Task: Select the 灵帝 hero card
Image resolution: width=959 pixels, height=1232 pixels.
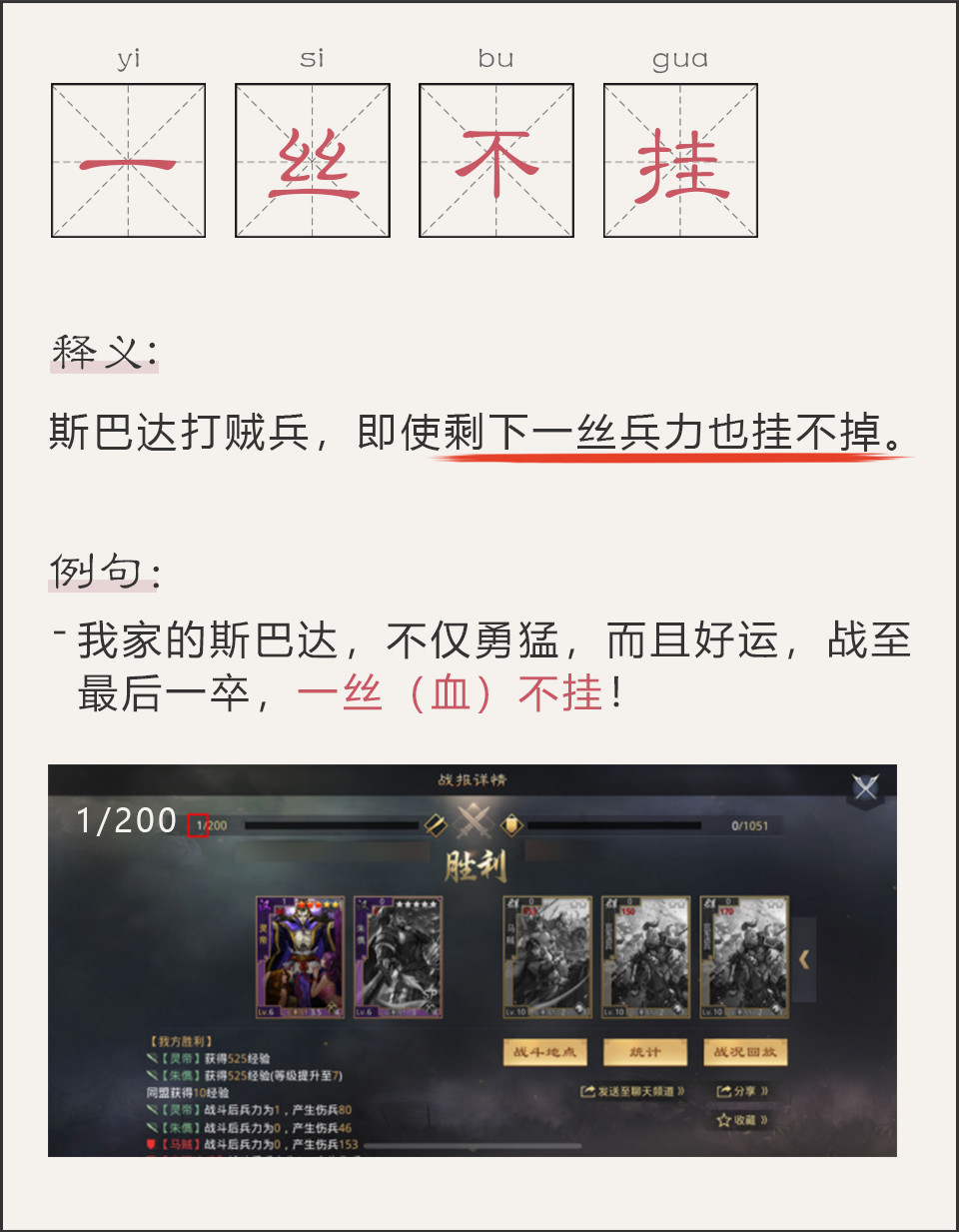Action: click(x=300, y=957)
